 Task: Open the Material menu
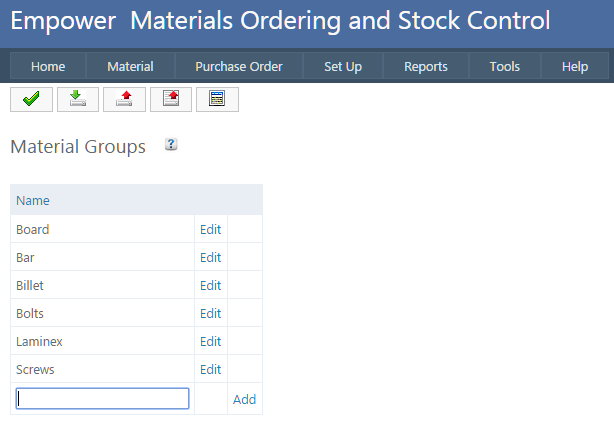[130, 67]
